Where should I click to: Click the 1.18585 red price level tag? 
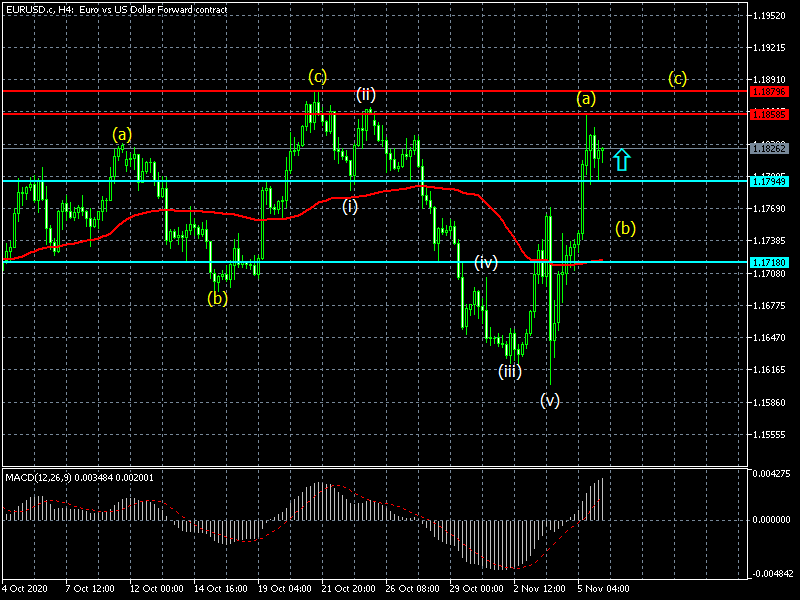click(x=769, y=114)
